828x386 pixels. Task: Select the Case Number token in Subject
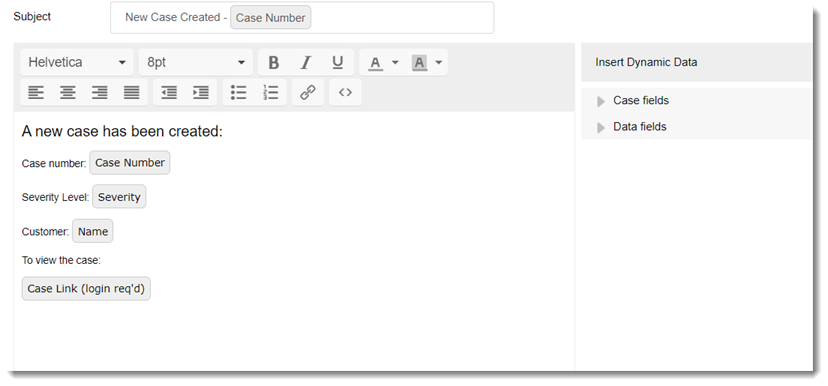click(270, 17)
